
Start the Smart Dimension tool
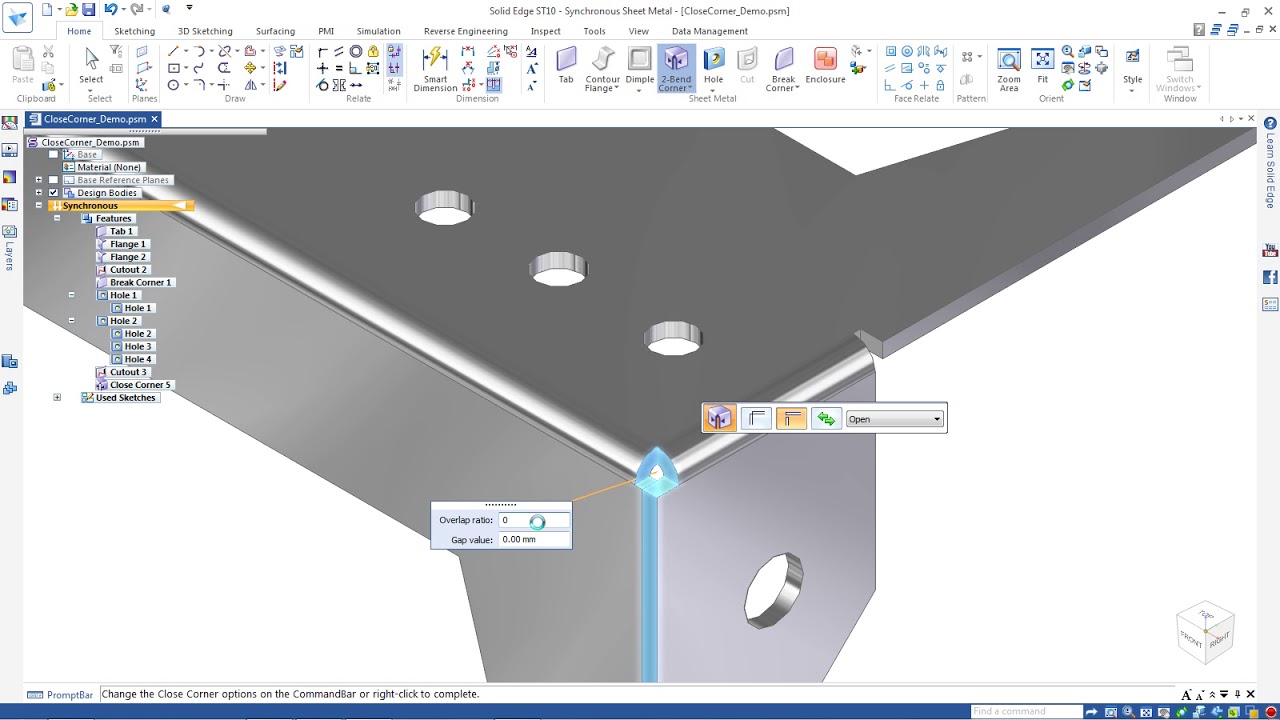click(435, 69)
